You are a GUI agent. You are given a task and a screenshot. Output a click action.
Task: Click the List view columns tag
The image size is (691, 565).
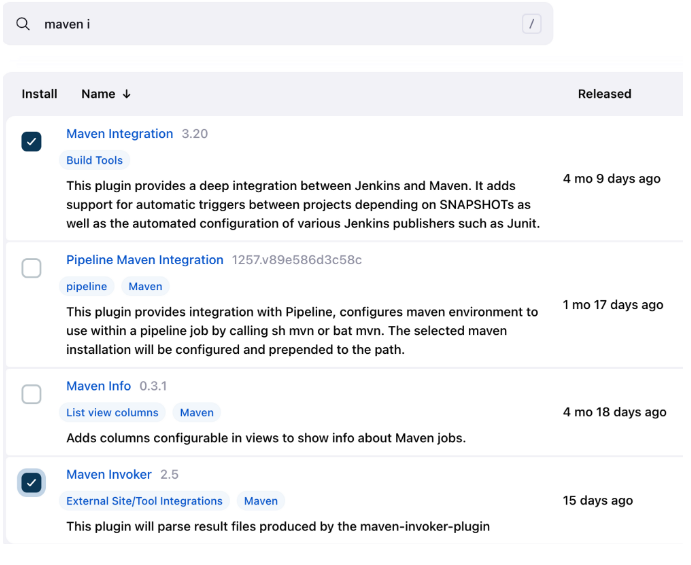(x=112, y=413)
